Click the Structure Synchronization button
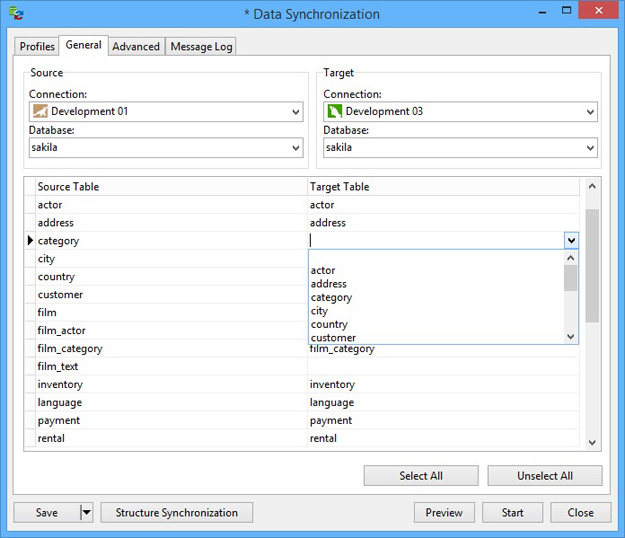 [x=177, y=512]
